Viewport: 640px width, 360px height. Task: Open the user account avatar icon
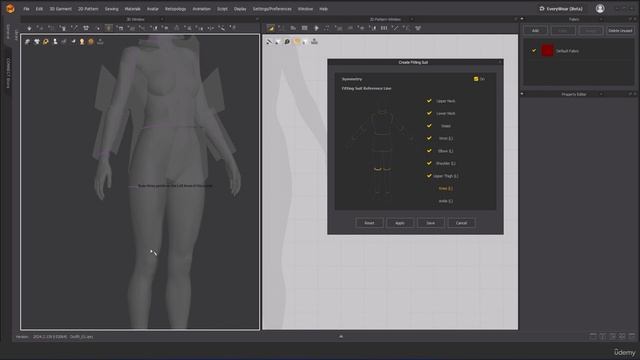600,9
